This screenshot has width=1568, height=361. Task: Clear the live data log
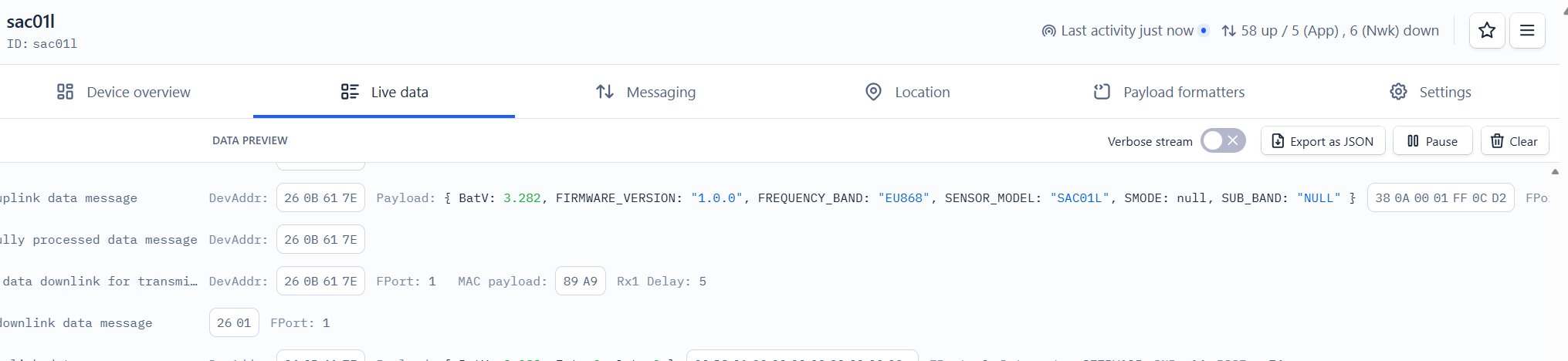1515,141
